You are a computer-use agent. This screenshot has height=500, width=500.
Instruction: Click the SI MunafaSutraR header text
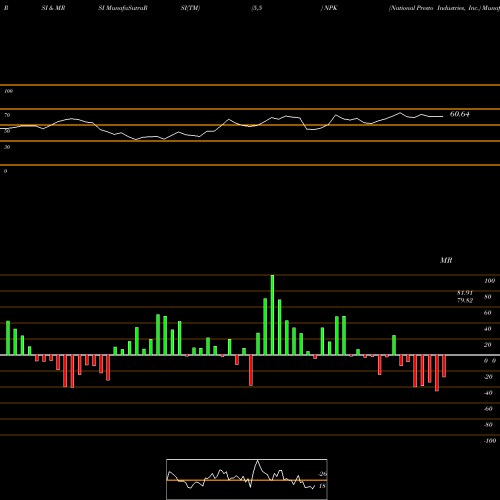[x=123, y=8]
